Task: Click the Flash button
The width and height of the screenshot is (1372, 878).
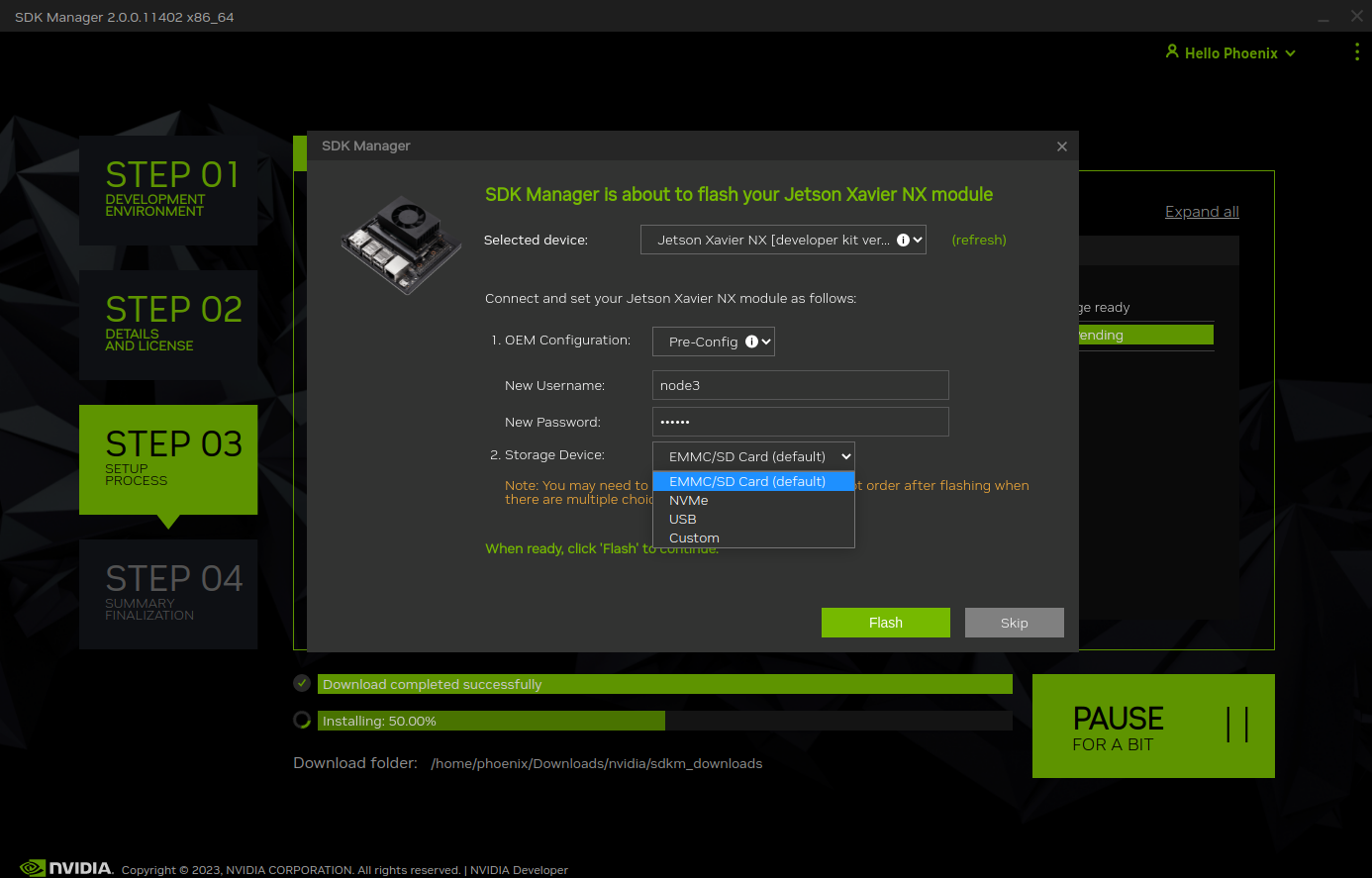Action: click(x=886, y=623)
